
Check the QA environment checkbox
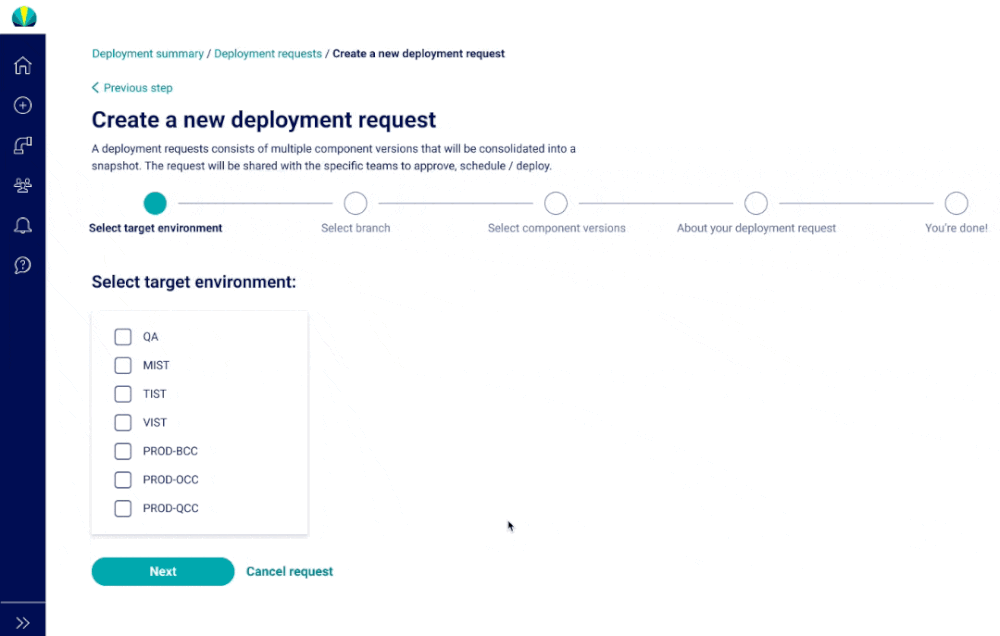point(122,336)
